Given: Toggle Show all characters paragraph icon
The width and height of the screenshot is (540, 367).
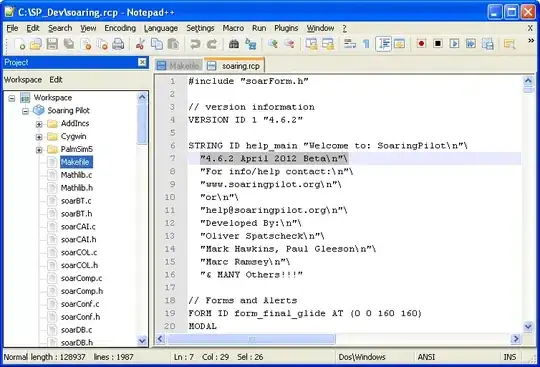Looking at the screenshot, I should coord(366,44).
